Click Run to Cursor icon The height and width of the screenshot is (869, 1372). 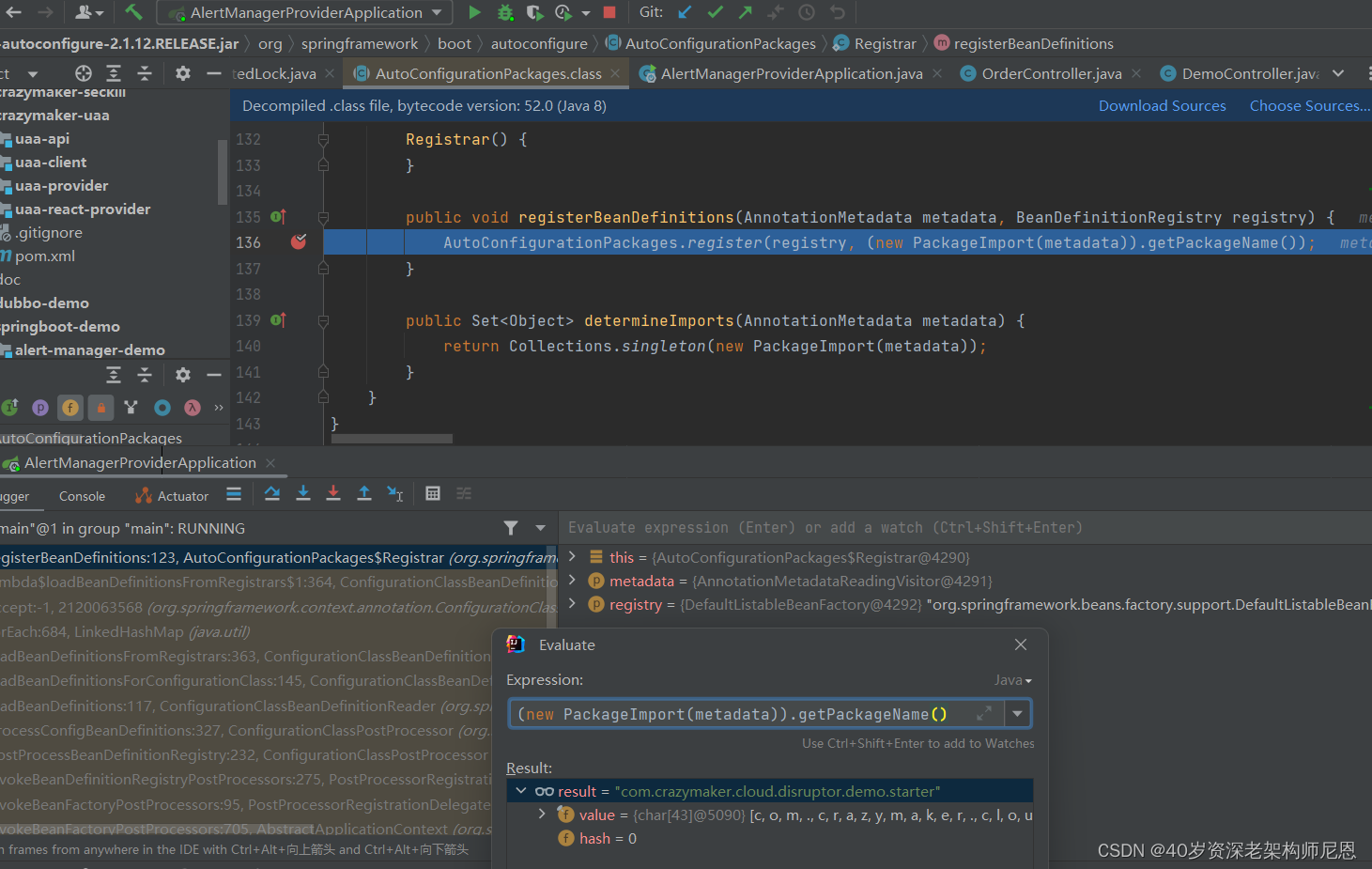point(395,493)
